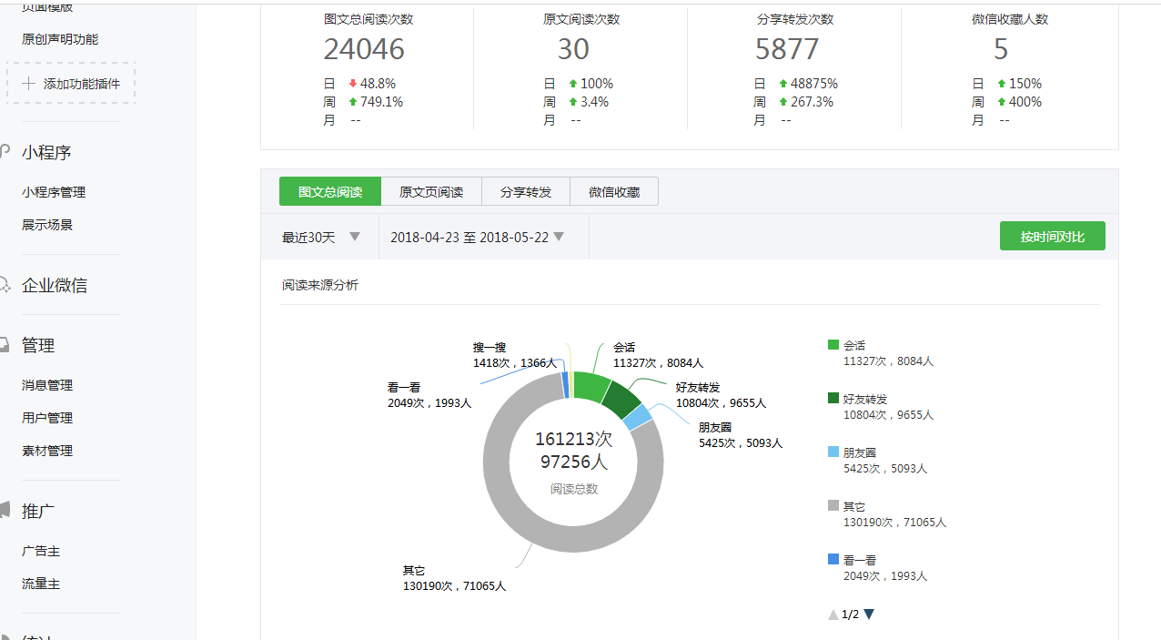This screenshot has width=1161, height=640.
Task: Go to previous legend page arrow
Action: point(833,614)
